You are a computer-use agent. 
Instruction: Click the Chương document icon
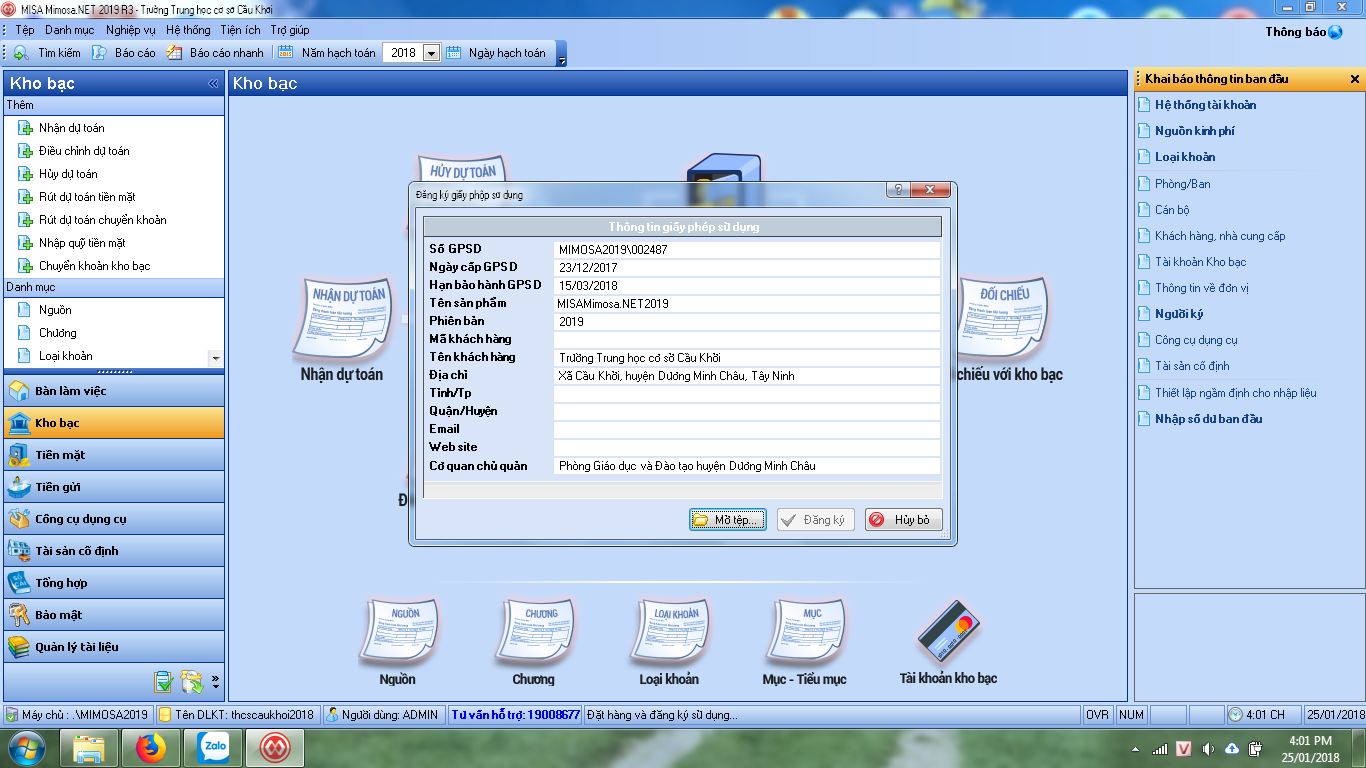pos(534,633)
